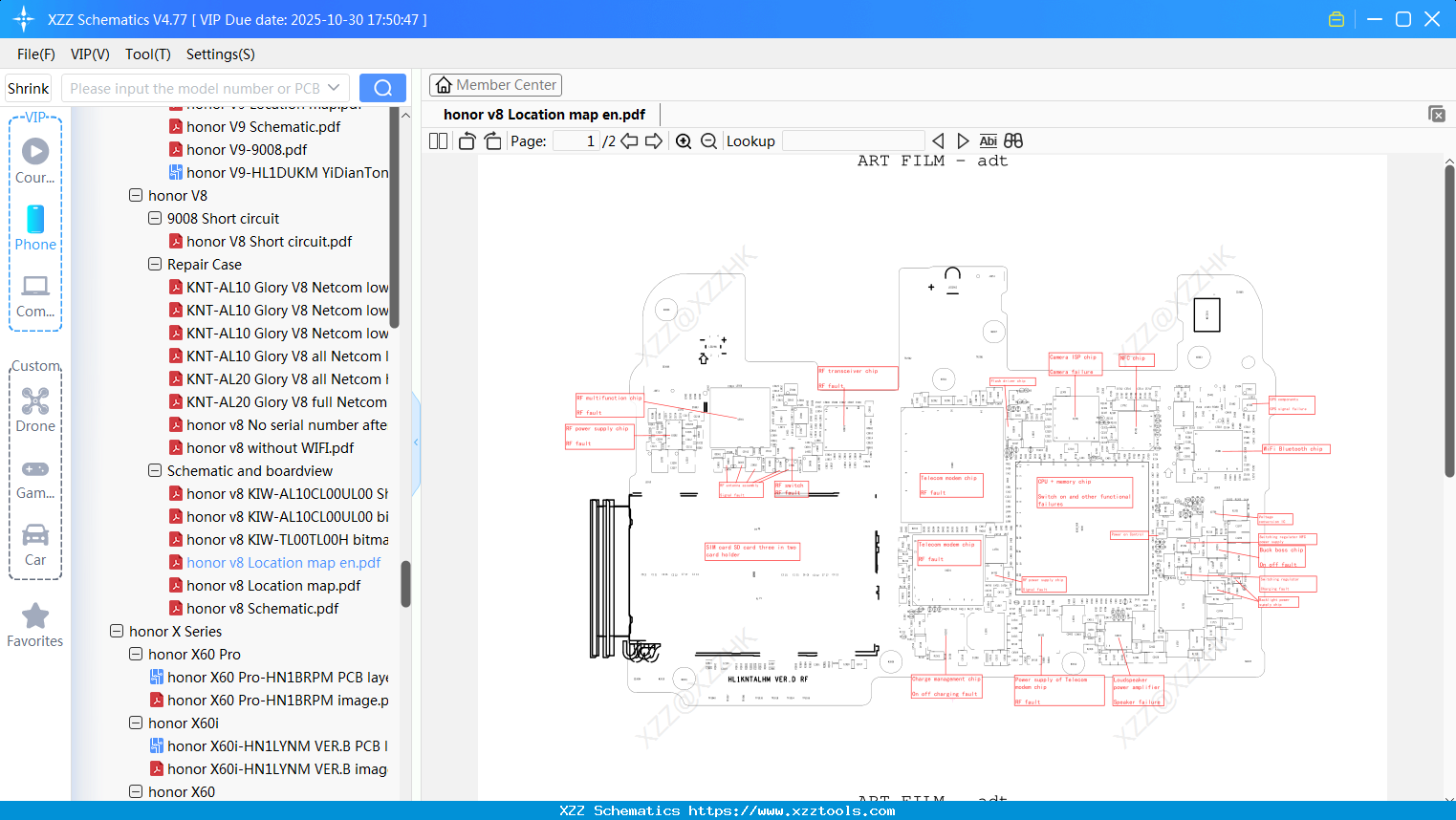
Task: Toggle the two-page view icon
Action: point(439,141)
